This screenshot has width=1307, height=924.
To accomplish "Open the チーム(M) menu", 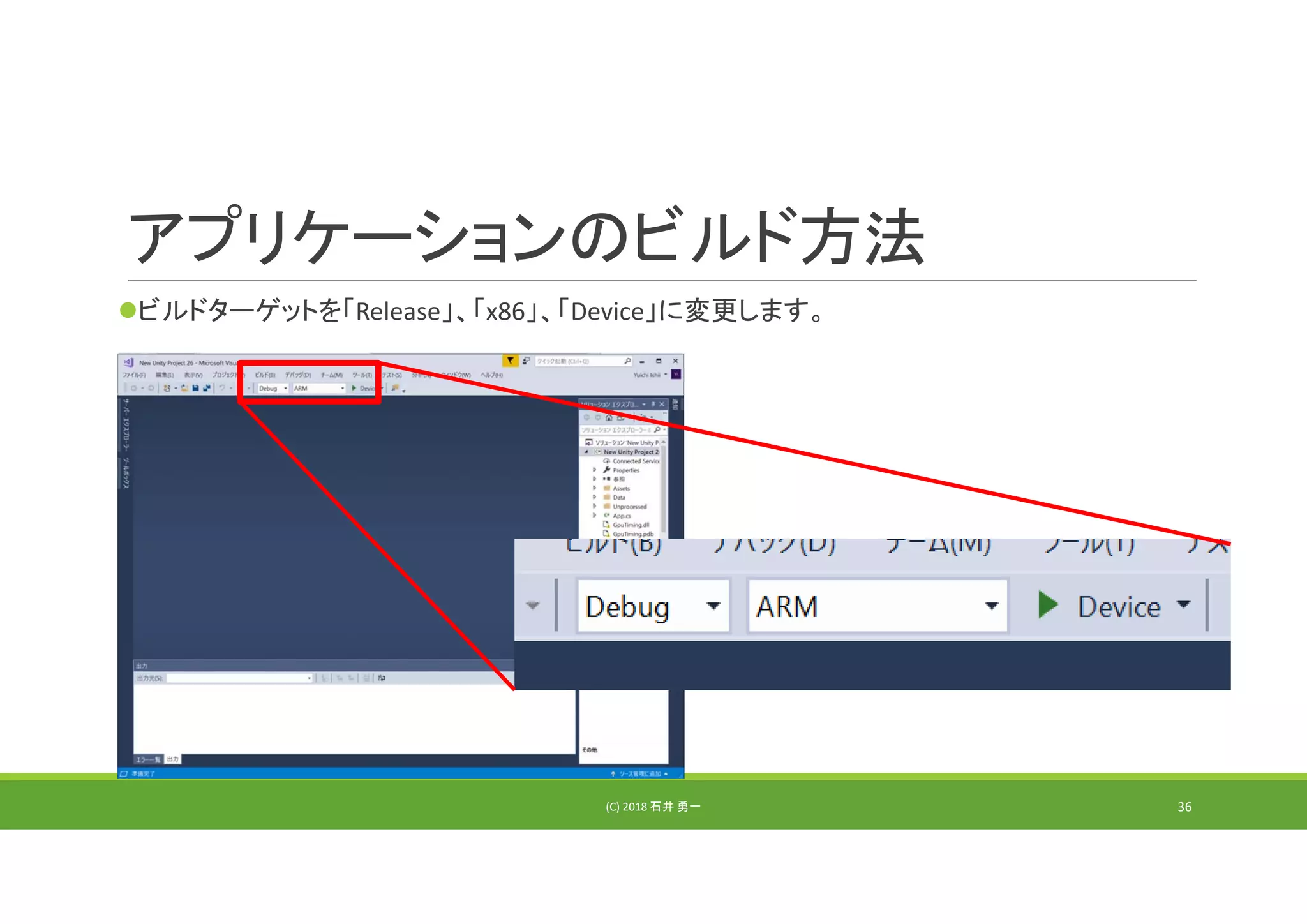I will coord(332,375).
